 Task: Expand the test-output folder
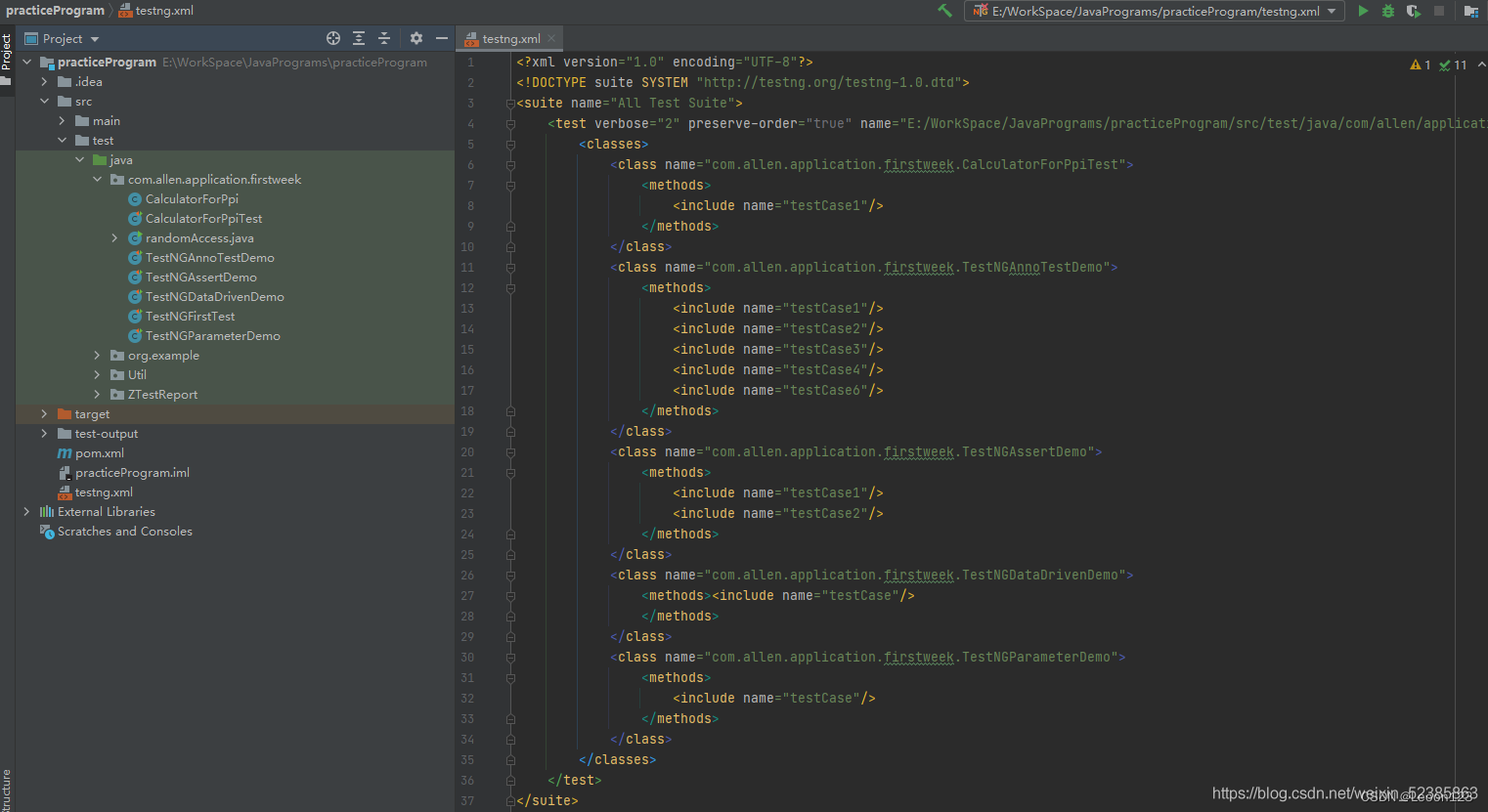pyautogui.click(x=44, y=433)
